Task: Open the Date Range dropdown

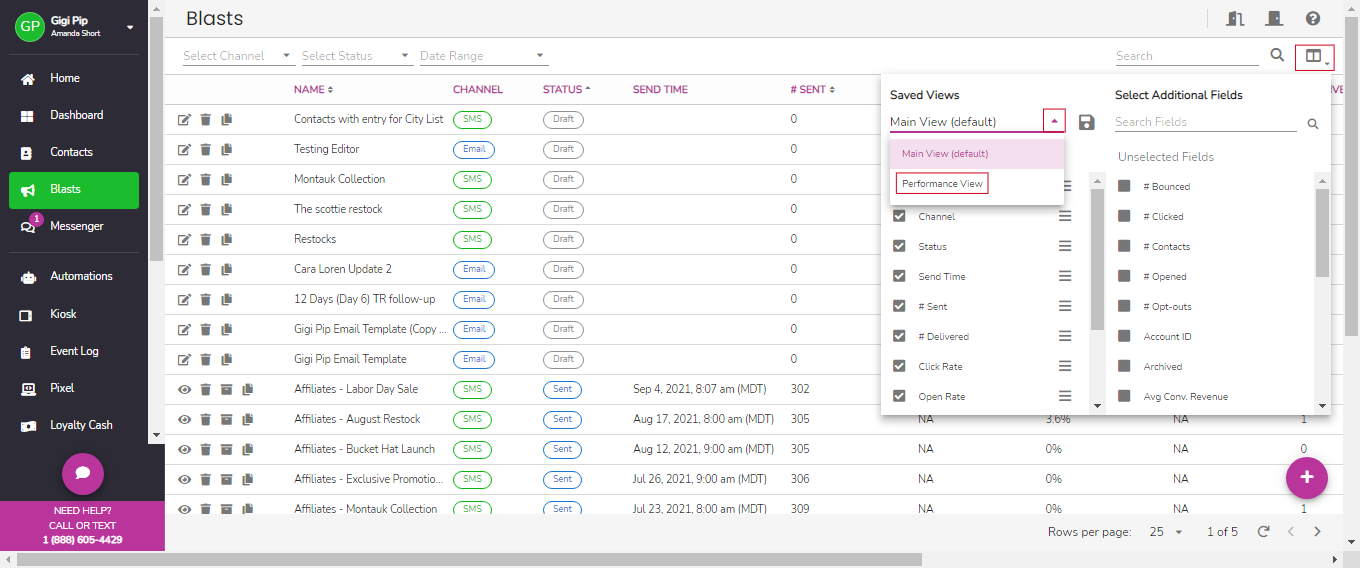Action: 483,56
